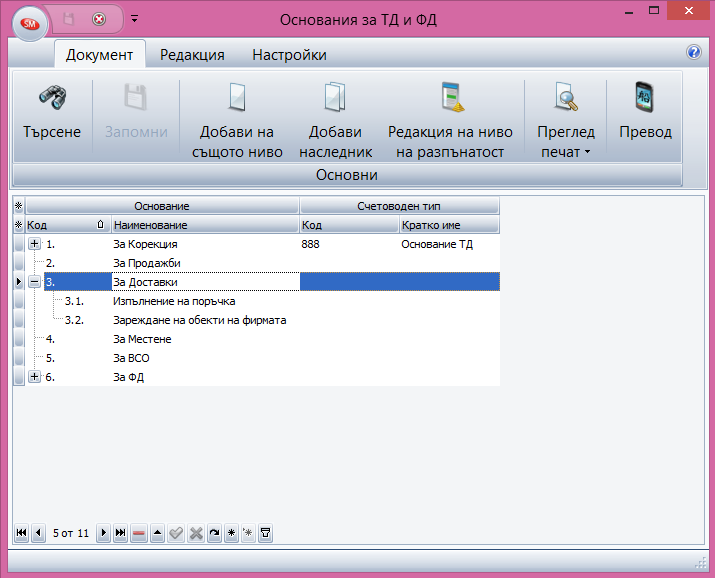This screenshot has width=715, height=578.
Task: Click the 5 от 11 record counter
Action: [71, 533]
